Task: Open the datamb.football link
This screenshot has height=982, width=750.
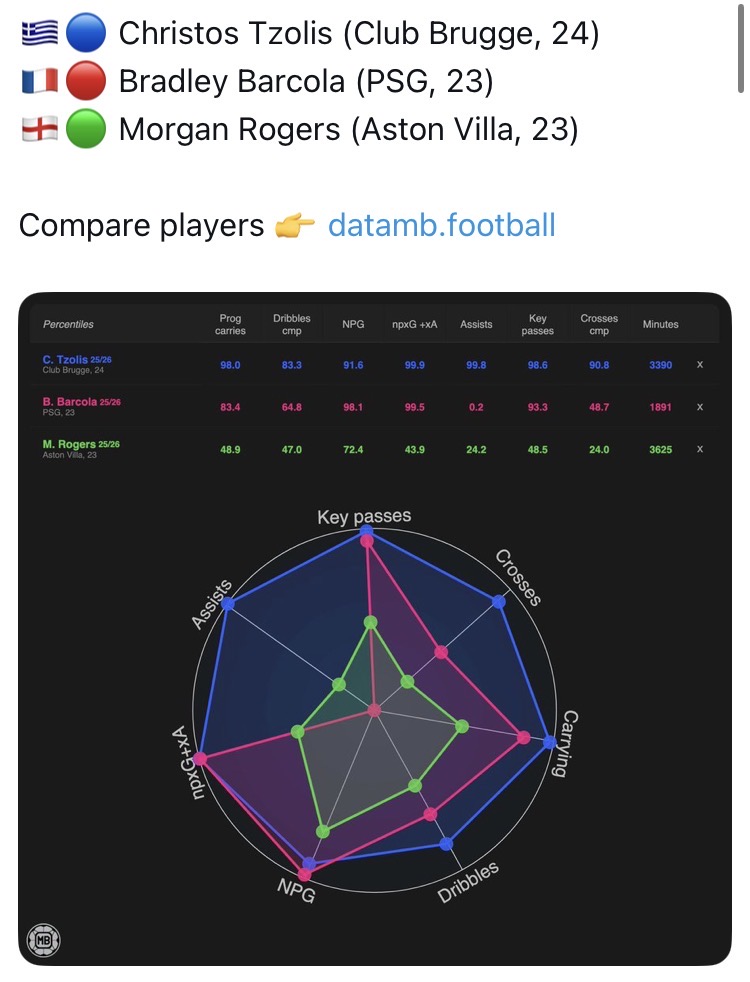Action: pyautogui.click(x=441, y=225)
